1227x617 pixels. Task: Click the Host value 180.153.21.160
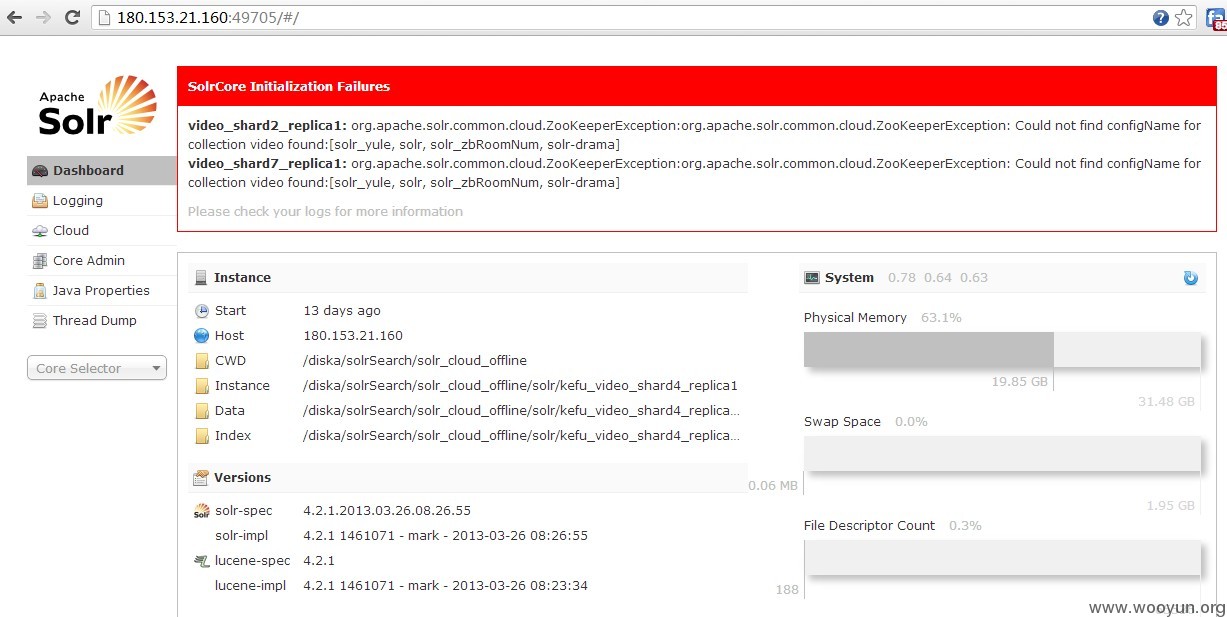(353, 336)
